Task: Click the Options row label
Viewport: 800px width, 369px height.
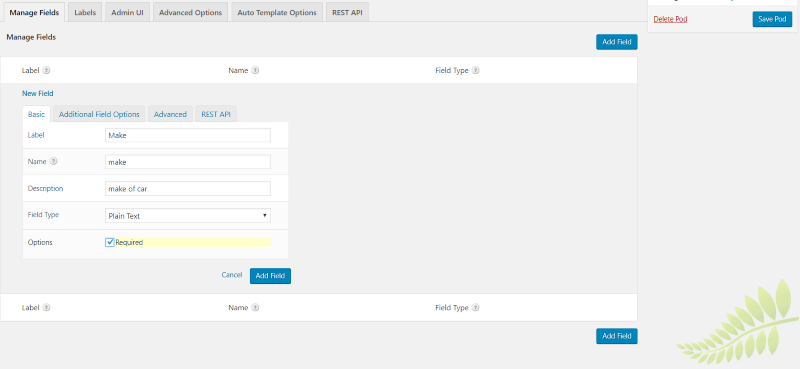Action: [40, 242]
